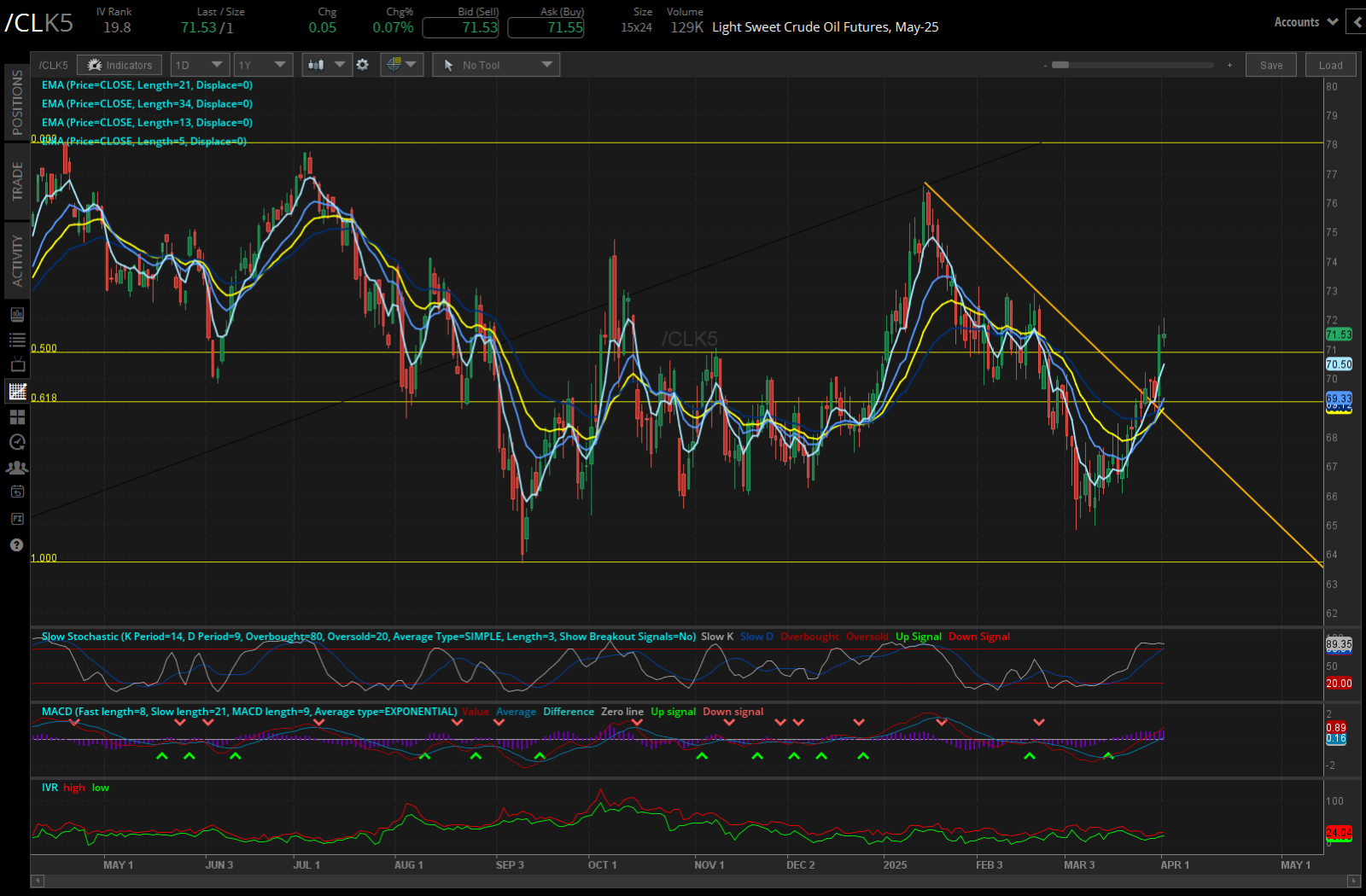The height and width of the screenshot is (896, 1366).
Task: Click the active chart icon in the sidebar
Action: click(x=15, y=392)
